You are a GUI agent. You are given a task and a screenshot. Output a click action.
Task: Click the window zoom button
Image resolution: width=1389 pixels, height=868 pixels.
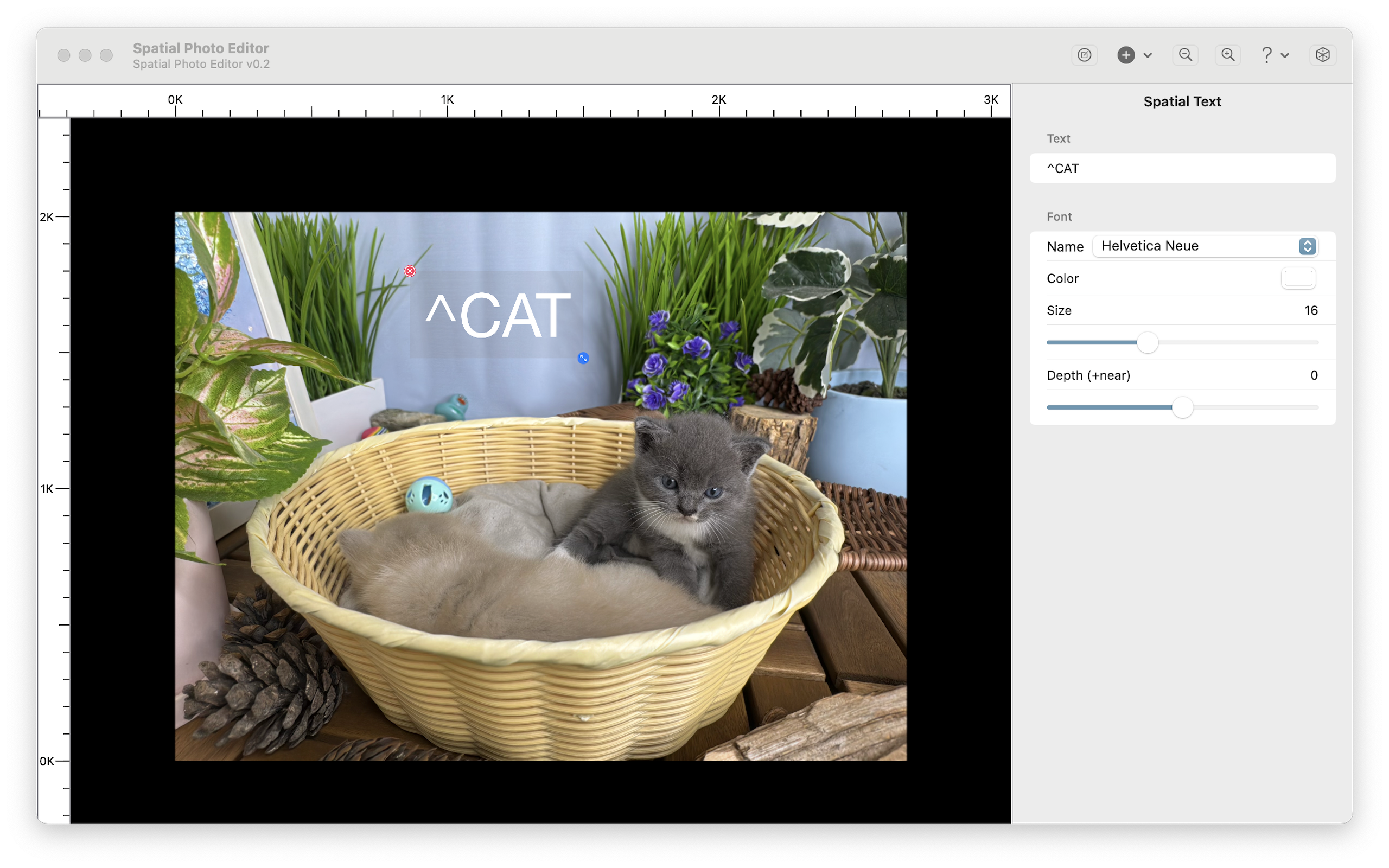click(106, 55)
